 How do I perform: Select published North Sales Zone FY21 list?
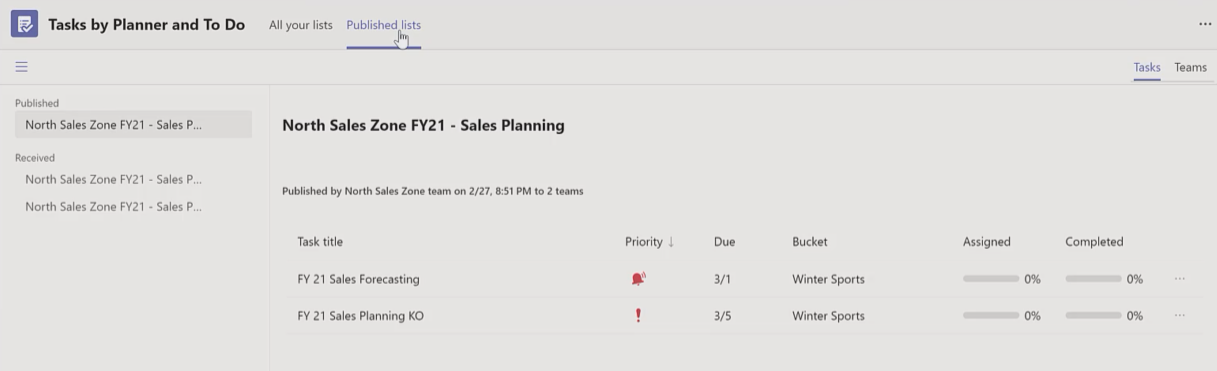coord(133,125)
